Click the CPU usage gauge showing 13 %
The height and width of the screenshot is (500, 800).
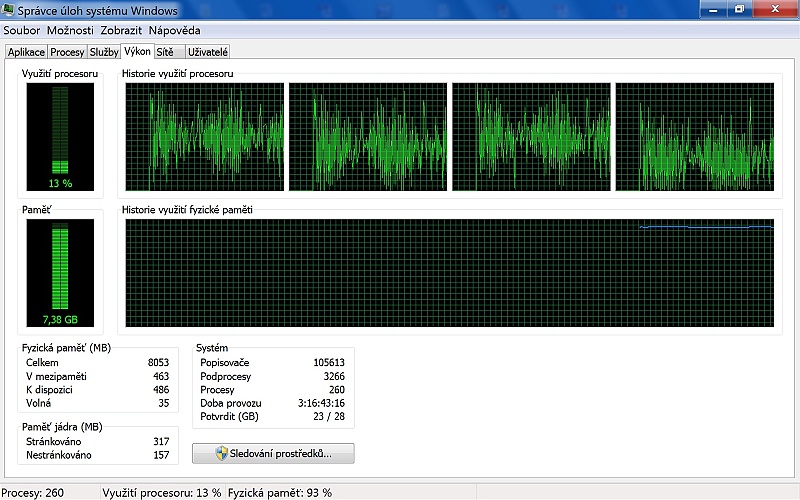(x=60, y=137)
